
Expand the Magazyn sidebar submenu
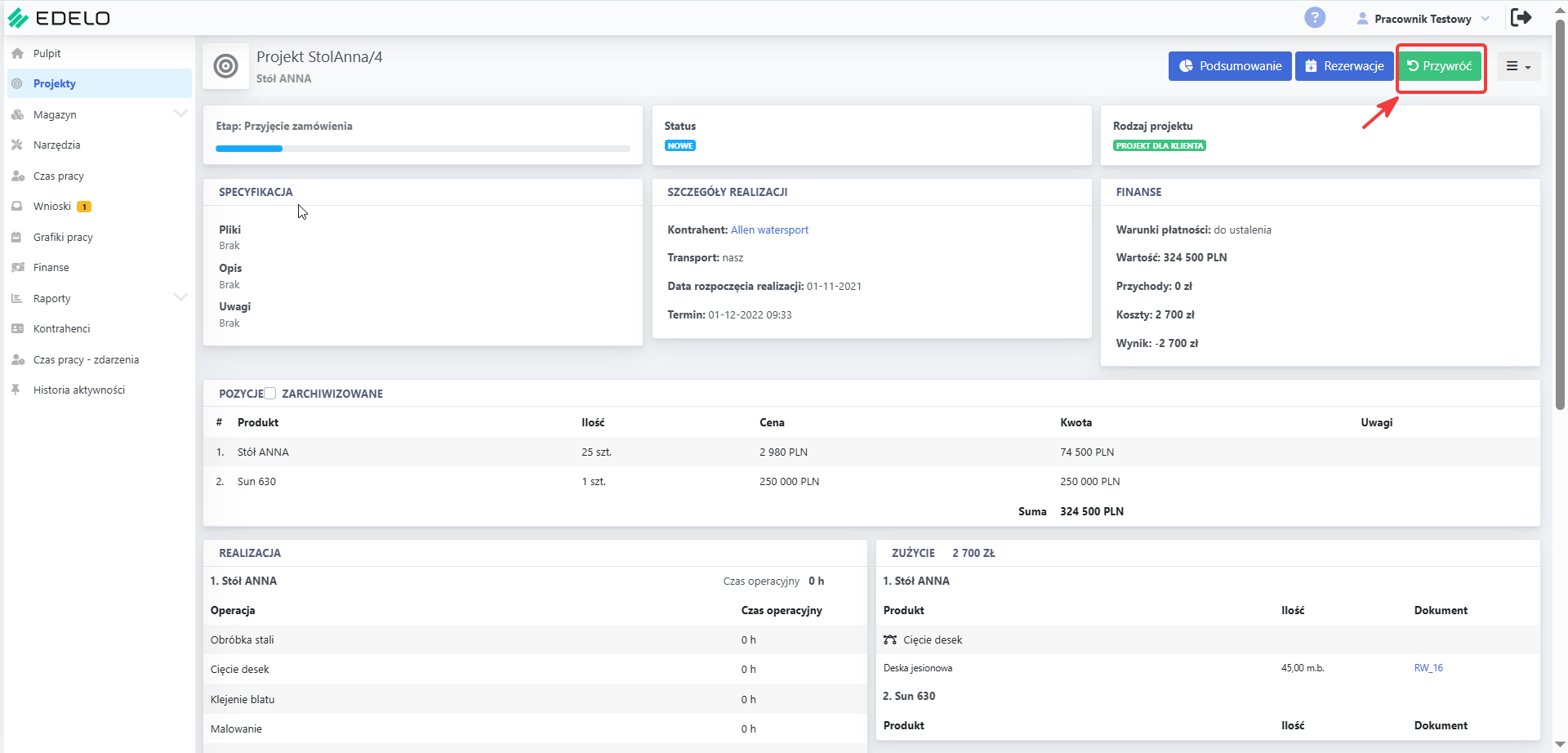pyautogui.click(x=180, y=114)
